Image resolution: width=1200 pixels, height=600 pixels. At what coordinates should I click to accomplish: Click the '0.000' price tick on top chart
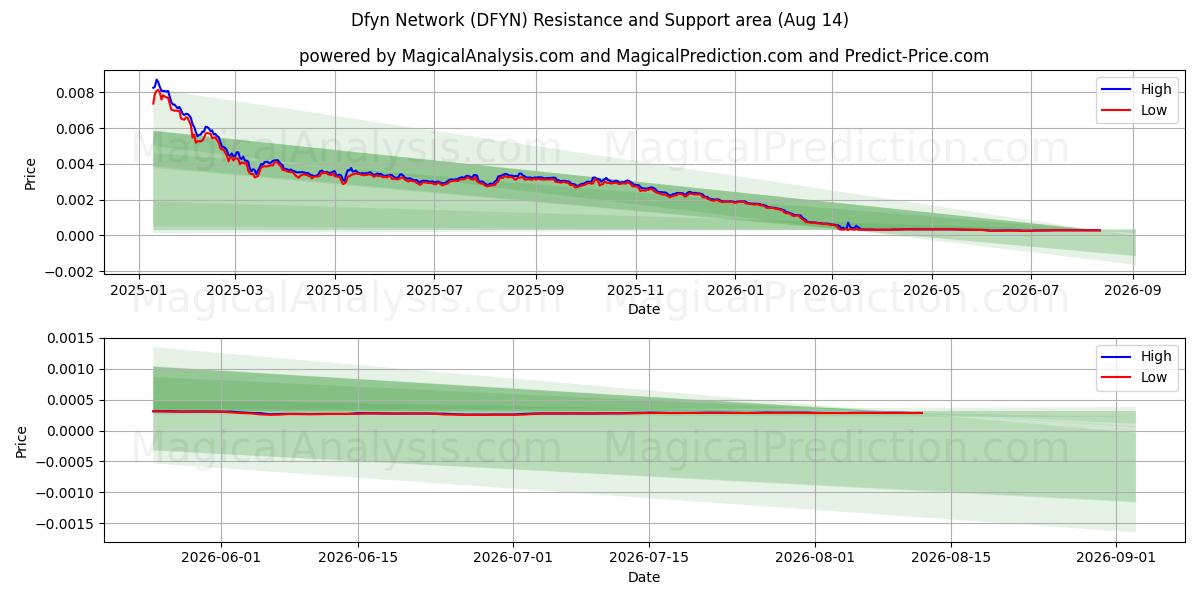[75, 236]
